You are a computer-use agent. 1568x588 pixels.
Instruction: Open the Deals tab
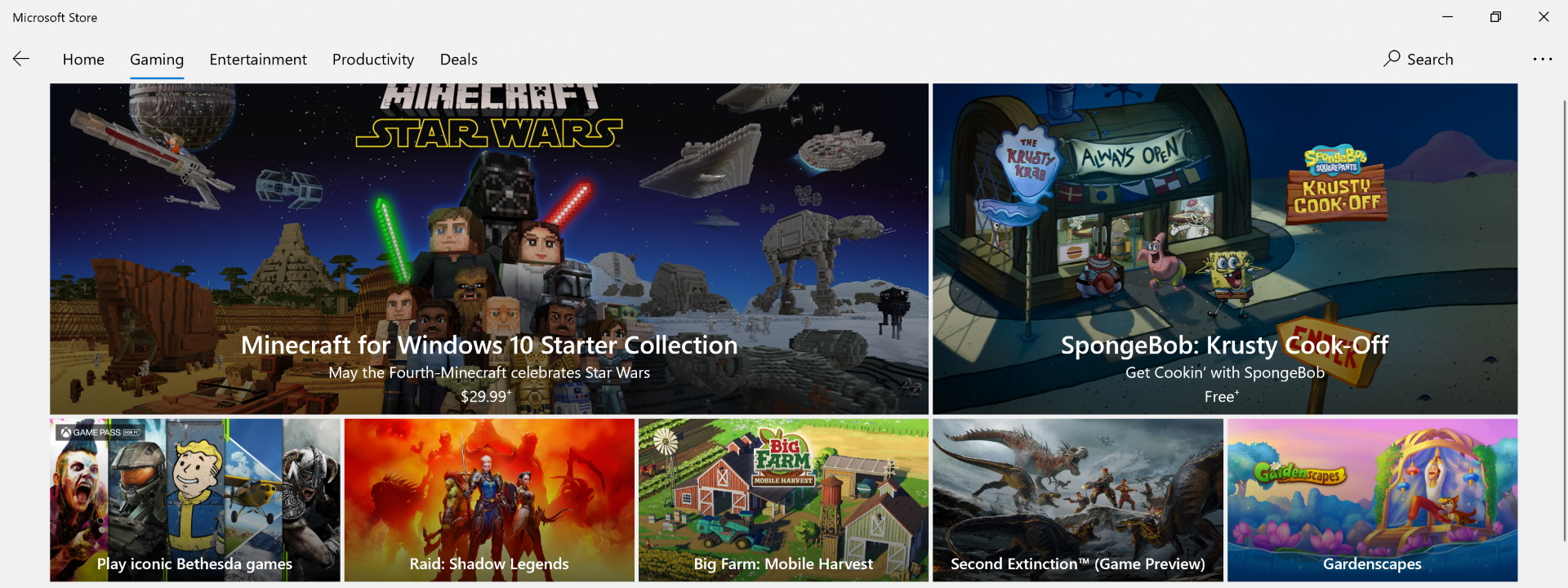click(459, 60)
